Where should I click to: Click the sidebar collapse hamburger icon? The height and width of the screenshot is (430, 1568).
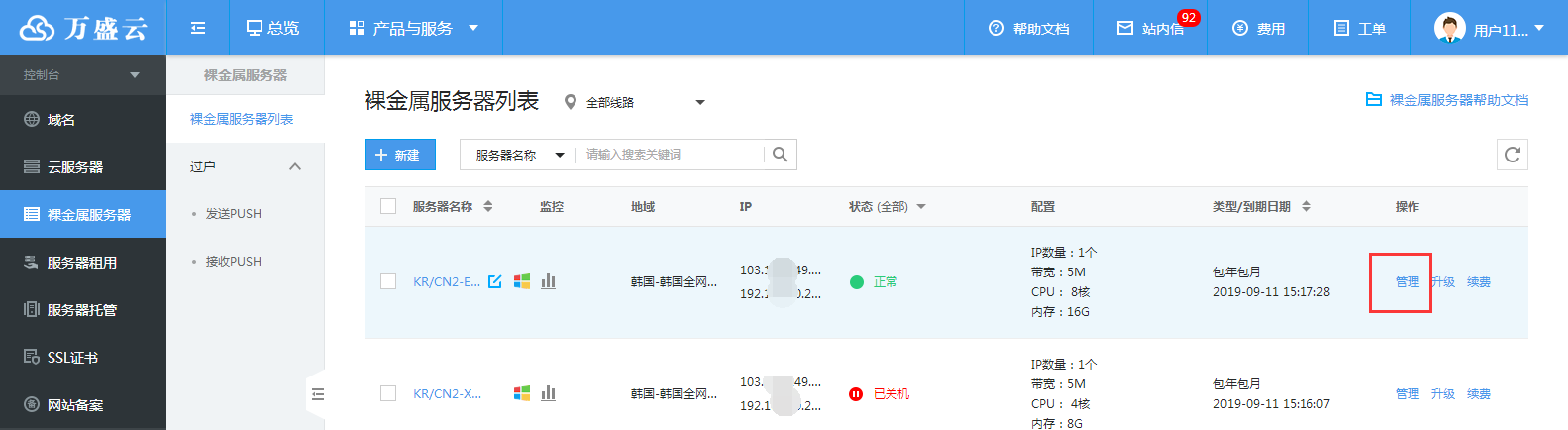pyautogui.click(x=198, y=28)
